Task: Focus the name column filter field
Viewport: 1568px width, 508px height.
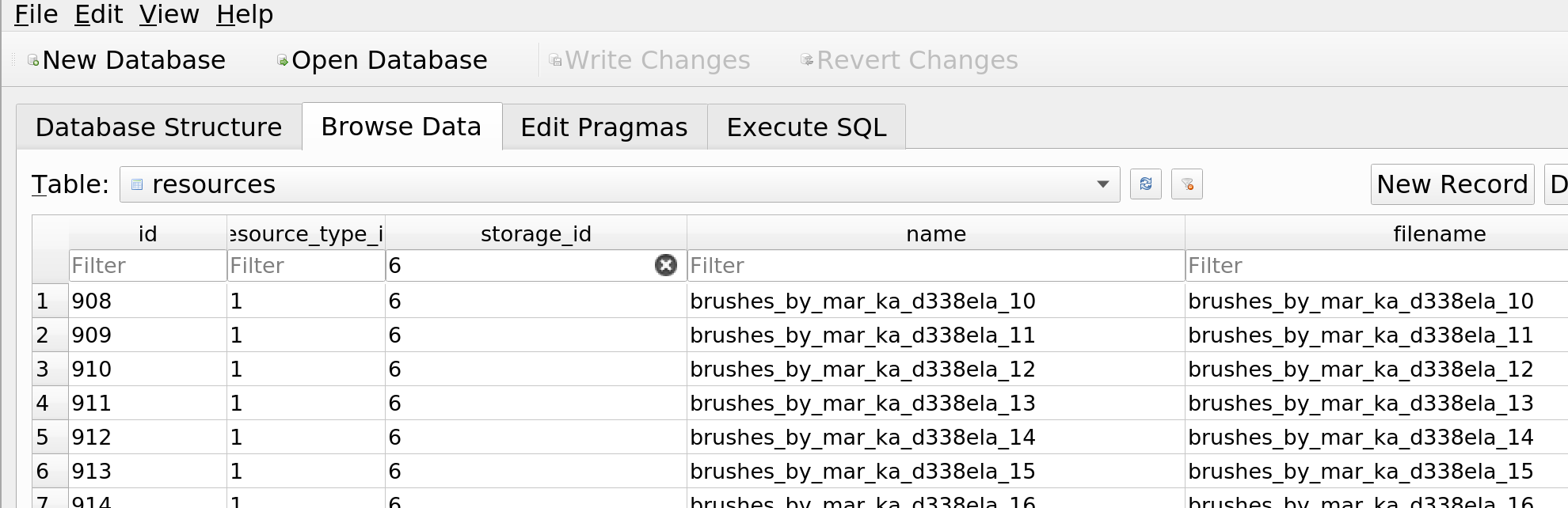Action: (x=934, y=266)
